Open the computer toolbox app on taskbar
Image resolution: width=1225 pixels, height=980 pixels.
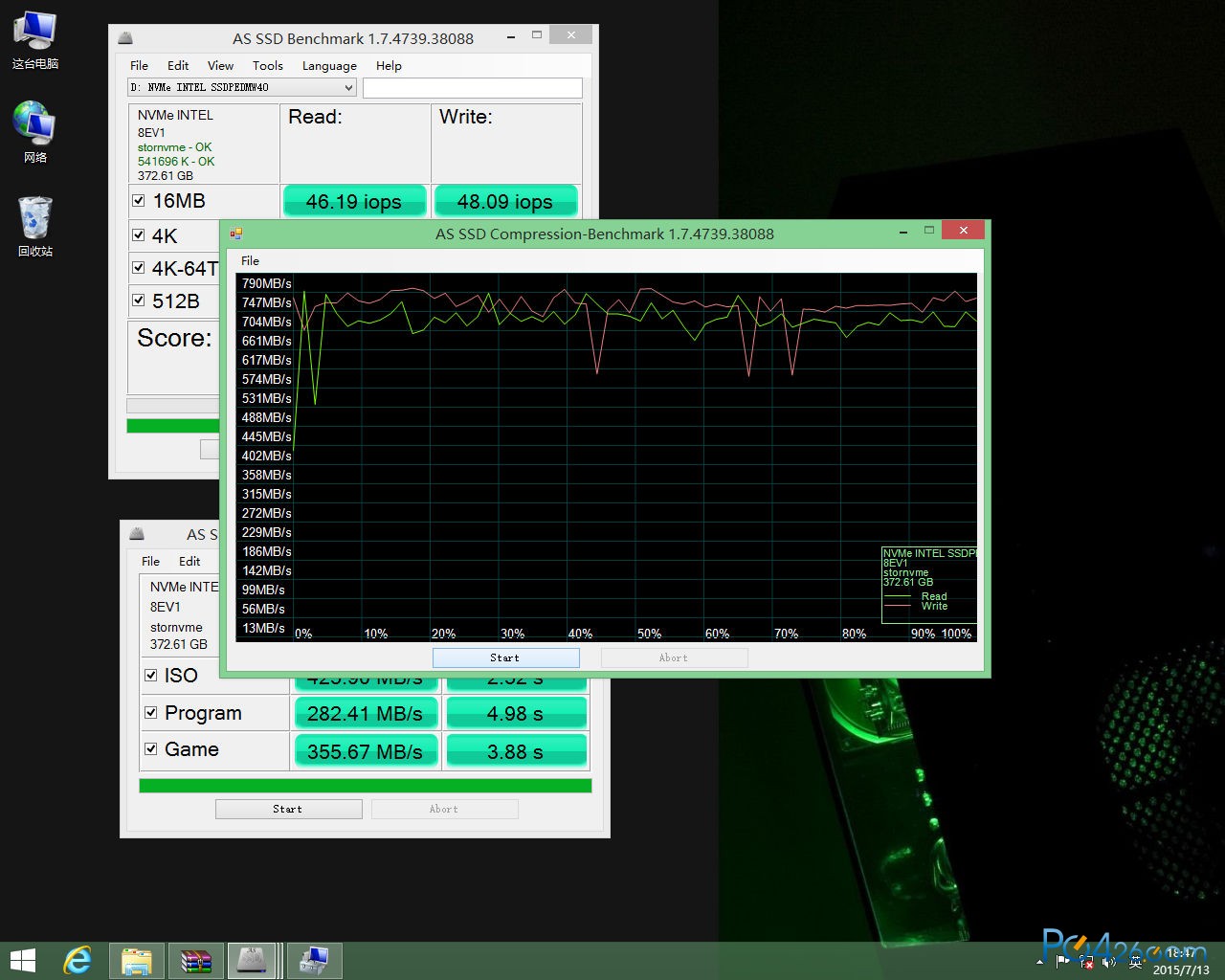pos(315,960)
